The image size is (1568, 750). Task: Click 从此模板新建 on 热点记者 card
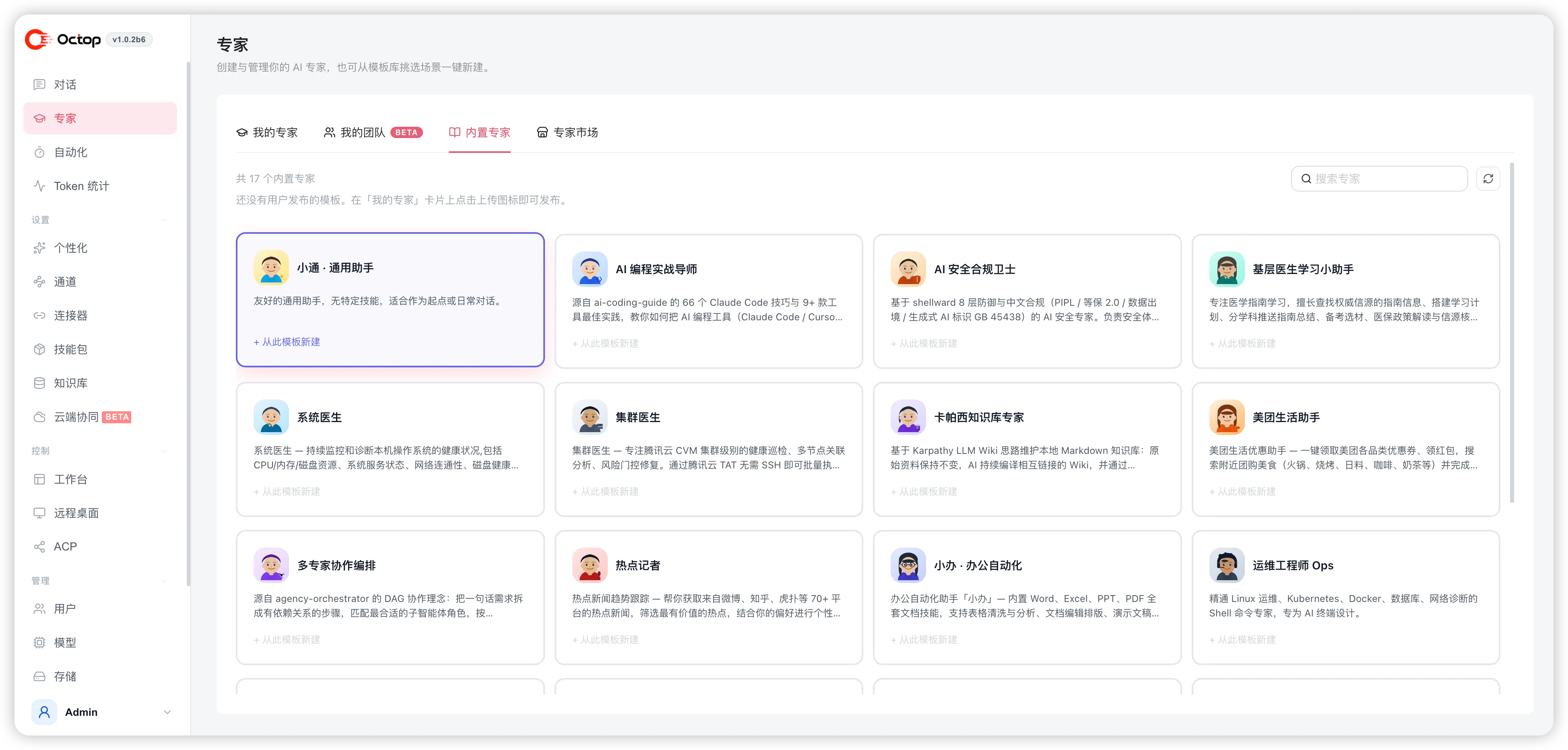point(605,640)
